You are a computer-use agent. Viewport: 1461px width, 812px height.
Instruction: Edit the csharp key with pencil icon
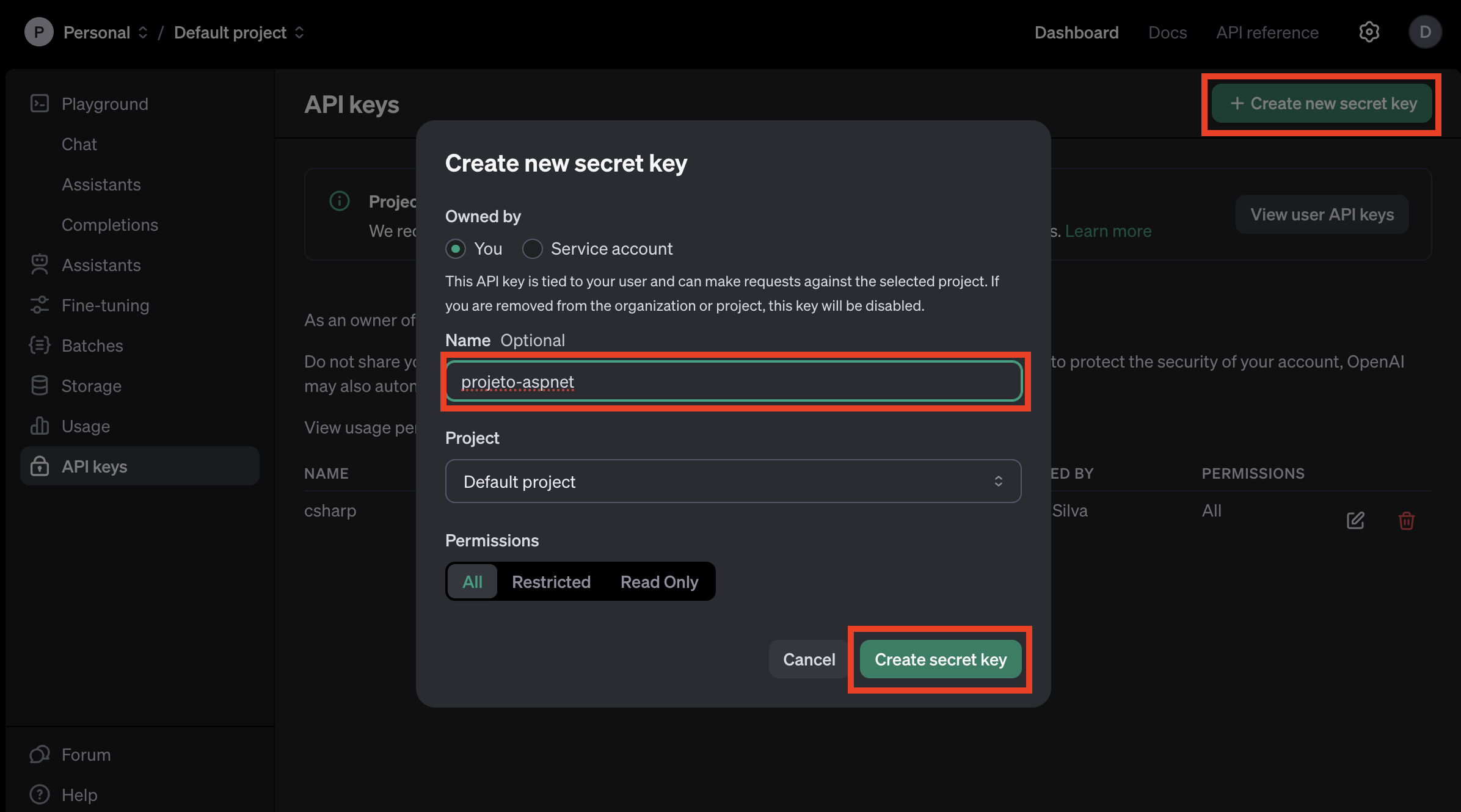[x=1355, y=521]
